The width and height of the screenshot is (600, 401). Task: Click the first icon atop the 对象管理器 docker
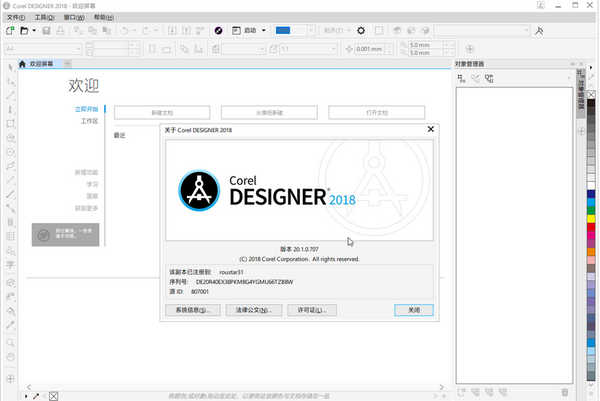pyautogui.click(x=461, y=79)
